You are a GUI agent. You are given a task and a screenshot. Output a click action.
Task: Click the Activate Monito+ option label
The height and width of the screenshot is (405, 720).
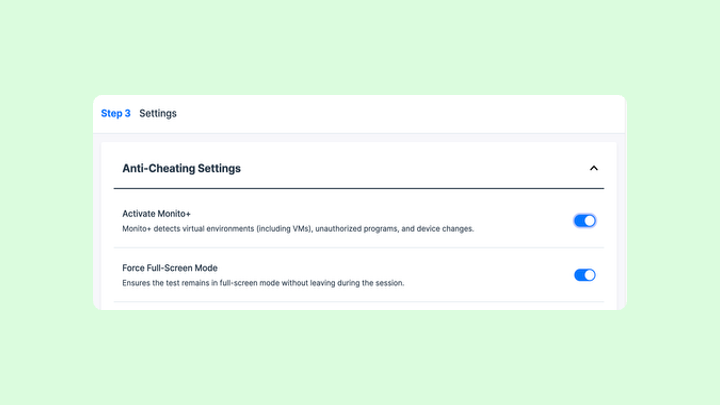[156, 214]
